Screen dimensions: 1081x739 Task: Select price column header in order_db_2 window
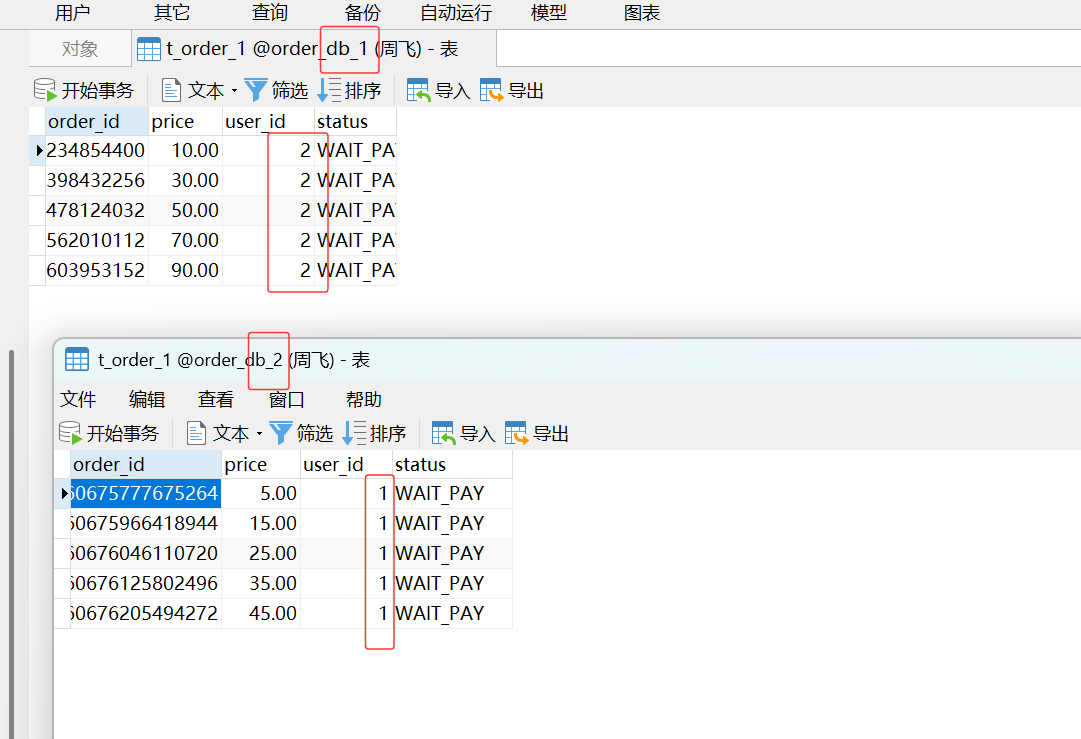click(261, 465)
